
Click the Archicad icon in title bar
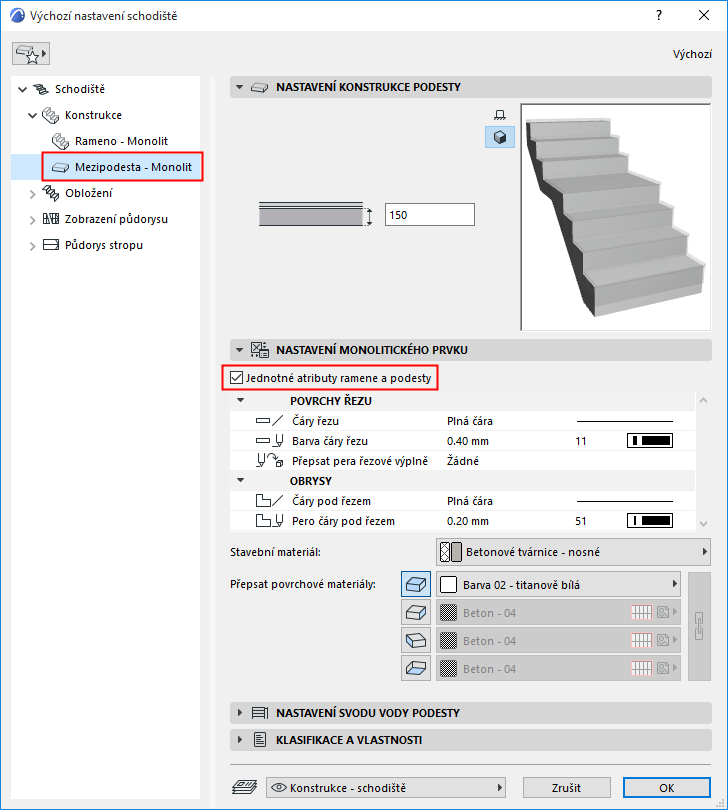point(17,16)
